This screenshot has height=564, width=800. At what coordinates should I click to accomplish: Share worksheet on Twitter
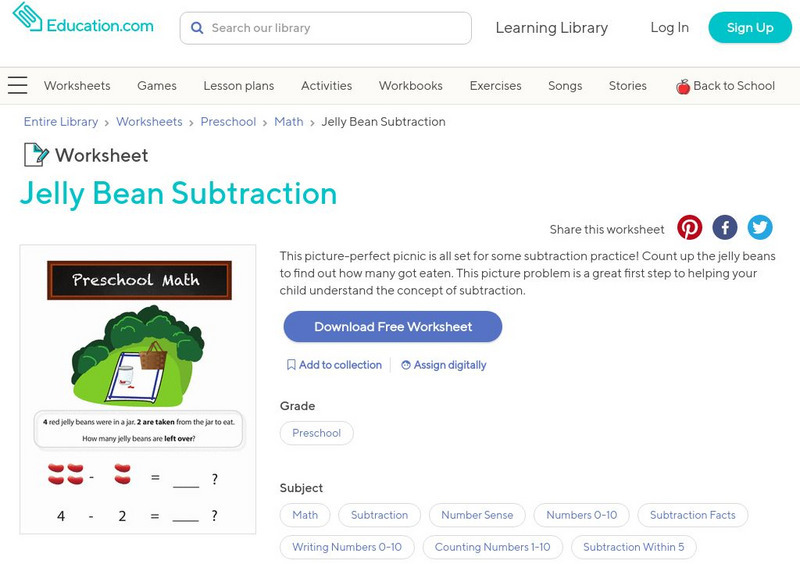point(760,228)
